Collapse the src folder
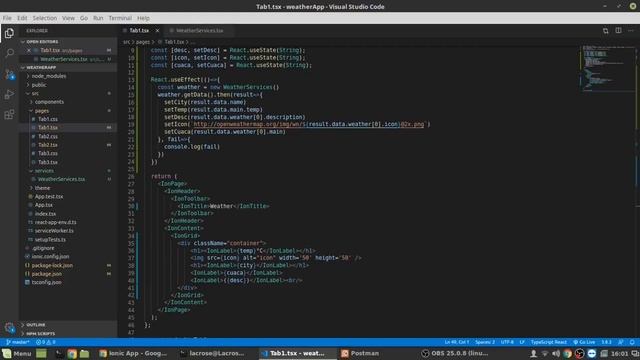 [35, 93]
